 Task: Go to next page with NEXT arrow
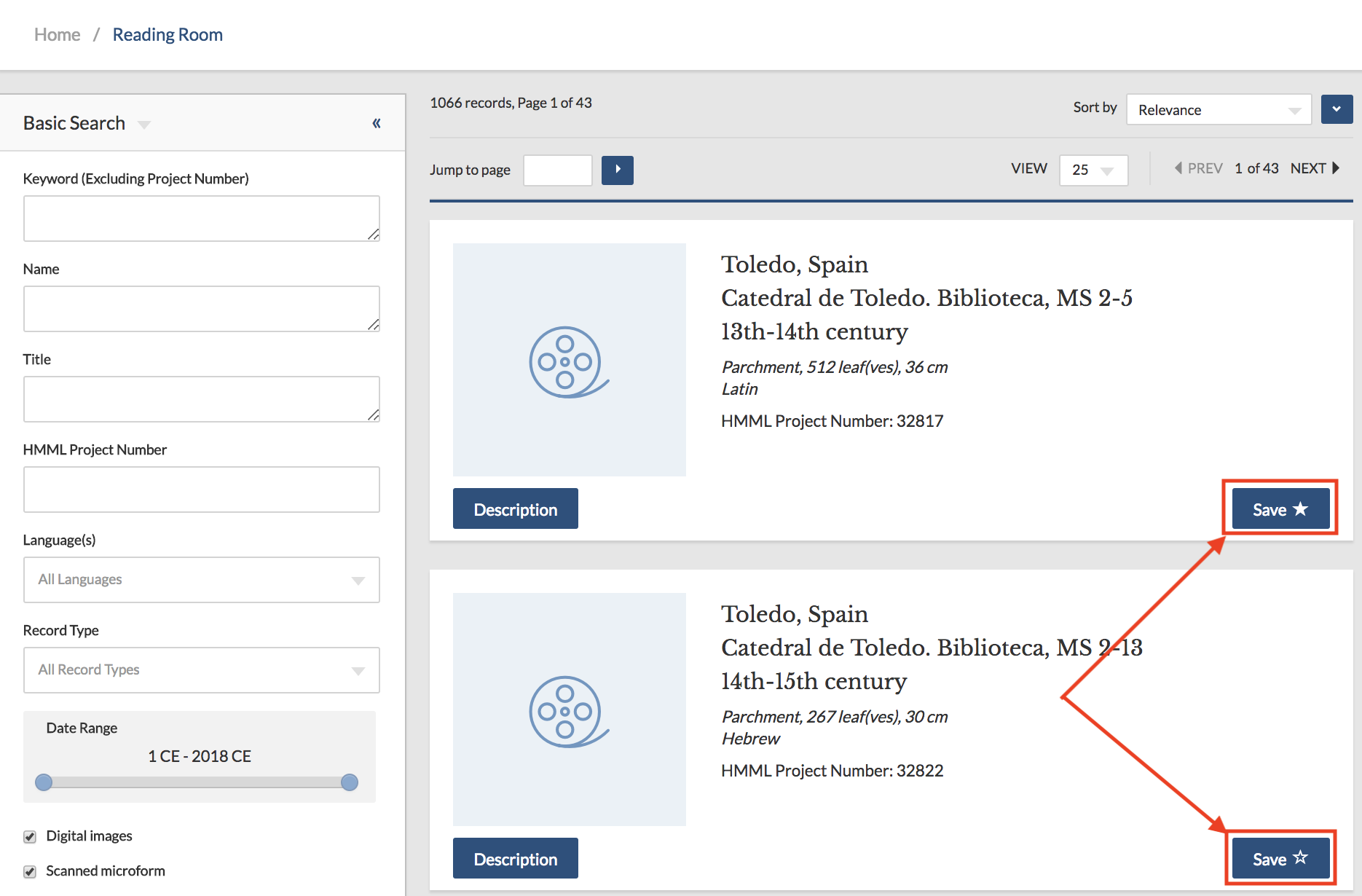[x=1315, y=168]
